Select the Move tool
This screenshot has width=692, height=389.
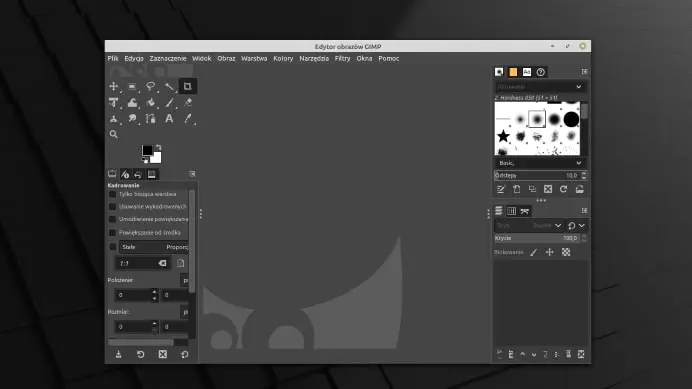pyautogui.click(x=113, y=87)
